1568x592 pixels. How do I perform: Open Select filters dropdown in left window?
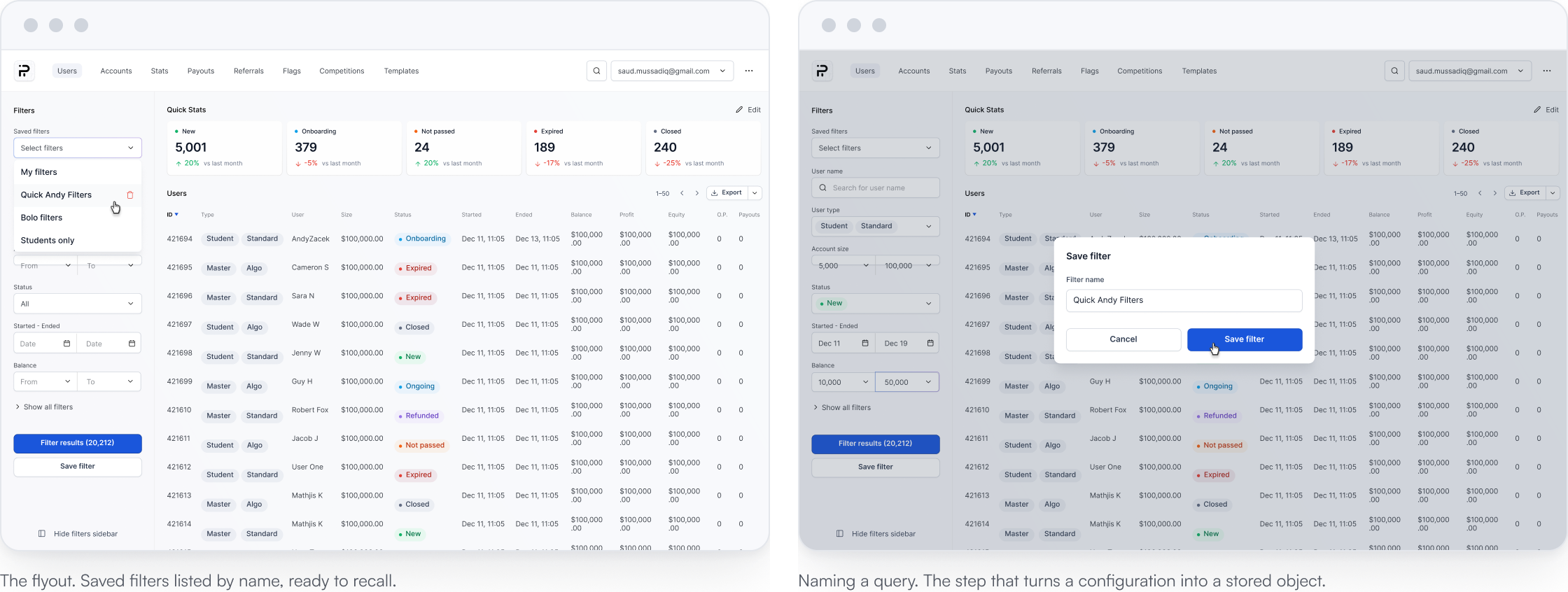(x=78, y=148)
